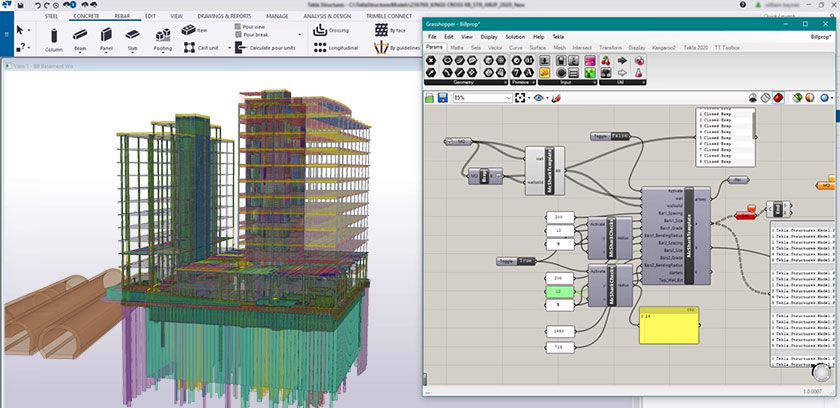The image size is (840, 408).
Task: Toggle the eye preview icon in Grasshopper toolbar
Action: tap(538, 98)
